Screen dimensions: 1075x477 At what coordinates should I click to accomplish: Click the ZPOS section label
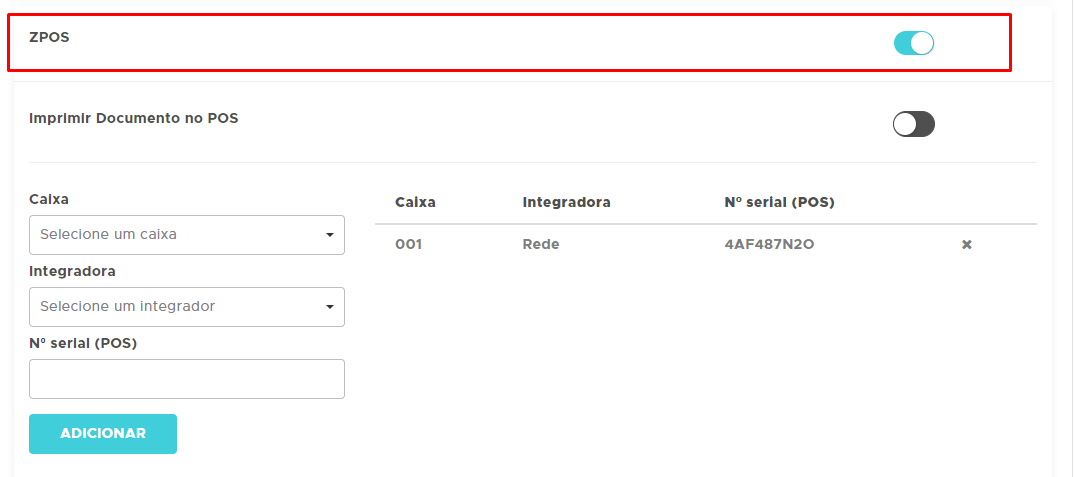pos(49,37)
